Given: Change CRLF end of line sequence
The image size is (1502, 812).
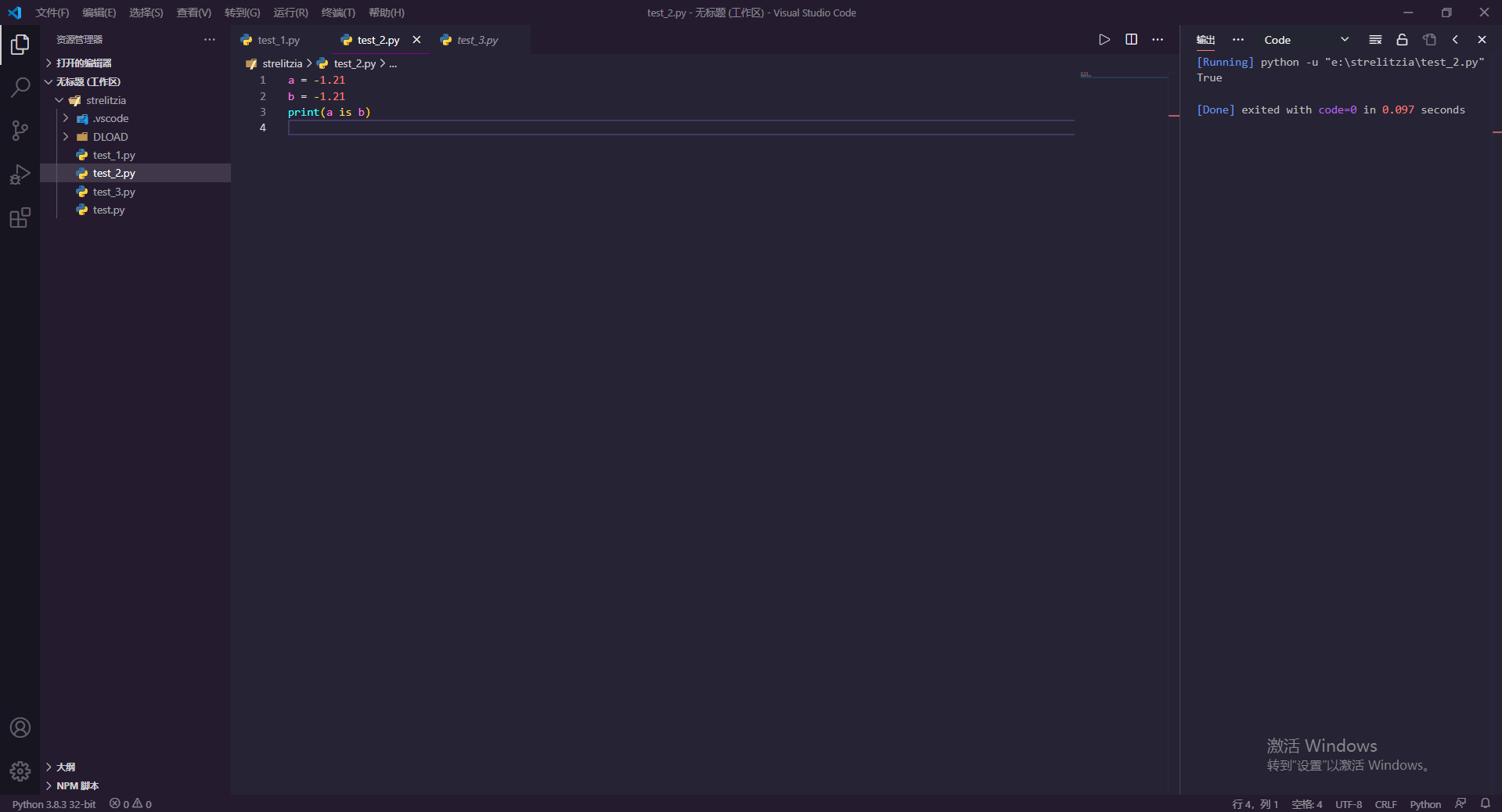Looking at the screenshot, I should (x=1385, y=804).
